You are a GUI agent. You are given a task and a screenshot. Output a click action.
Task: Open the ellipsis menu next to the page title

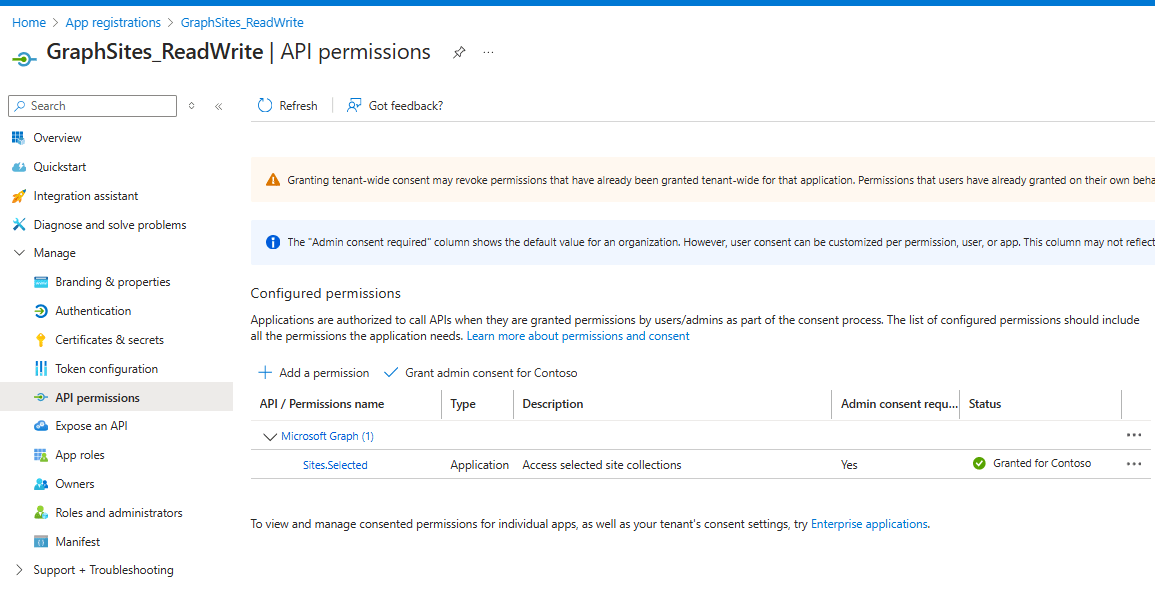pos(488,52)
